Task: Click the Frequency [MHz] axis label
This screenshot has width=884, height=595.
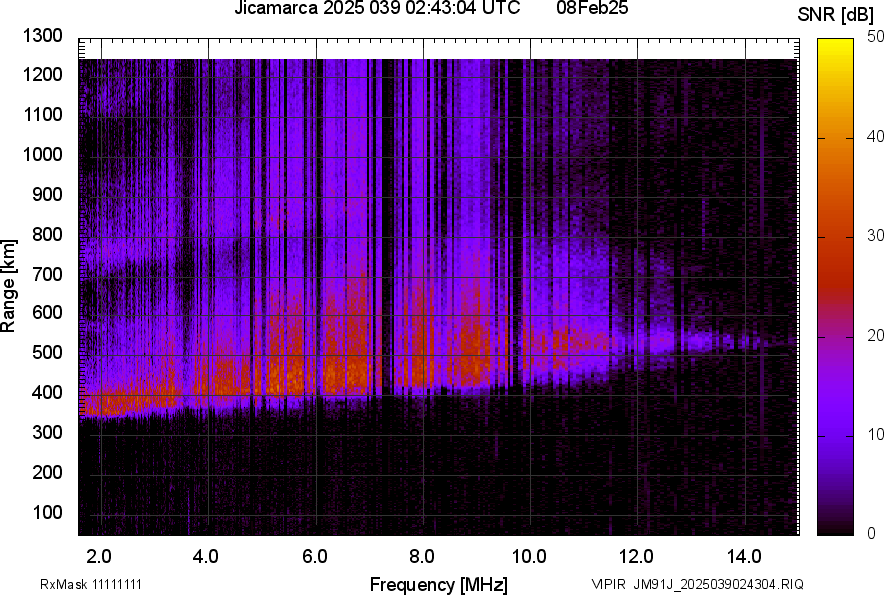Action: [438, 584]
